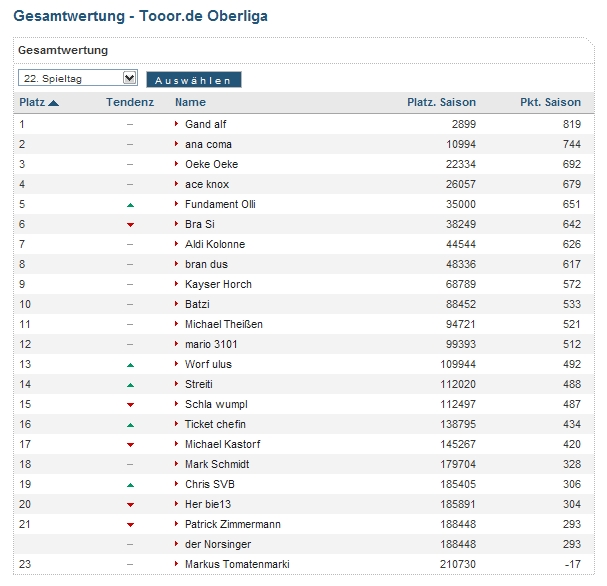Click the red down arrow for Patrick Zimmermann

tap(130, 525)
